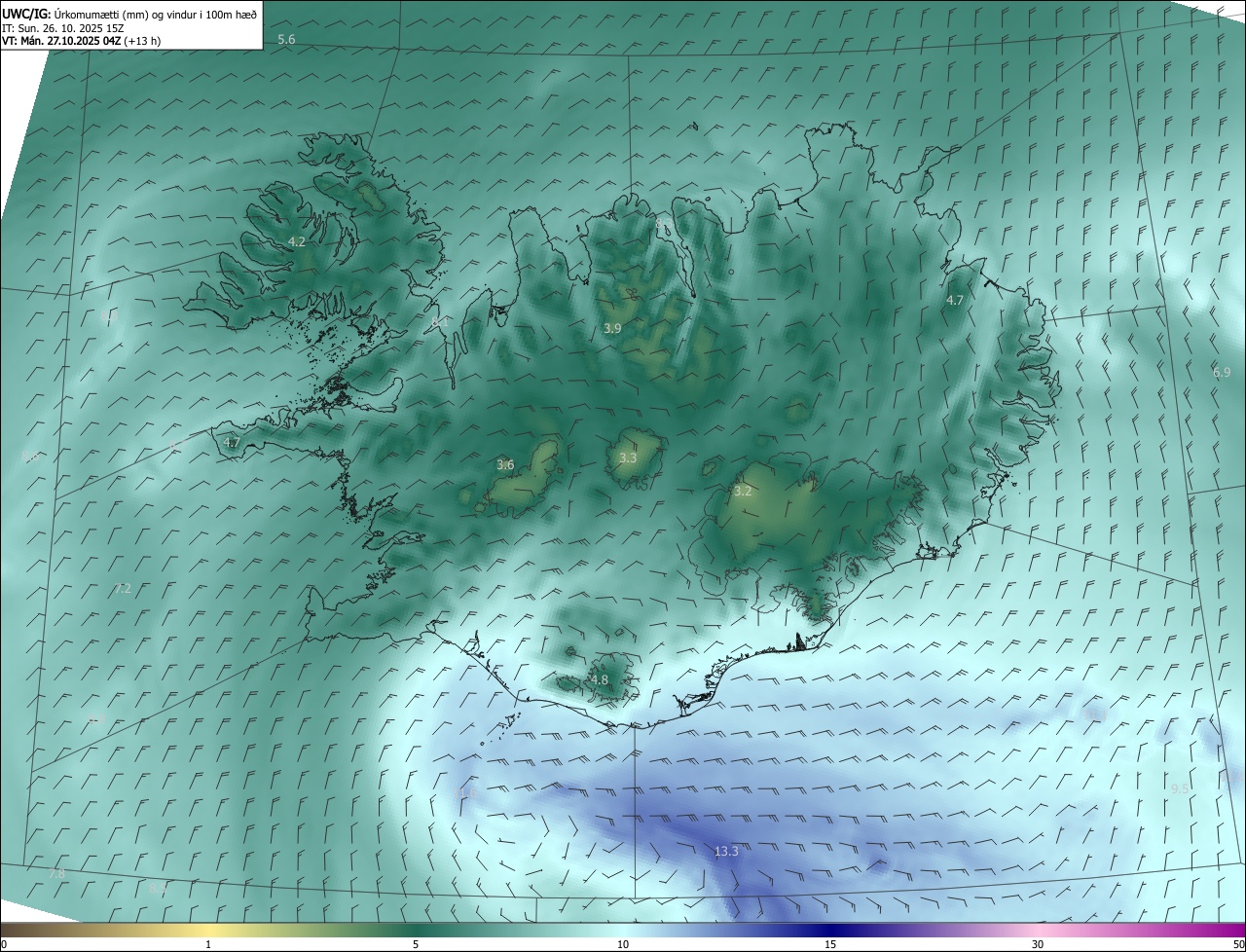1246x952 pixels.
Task: Click the initial time "IT: Sun. 26. 10. 2025 15Z"
Action: coord(62,27)
